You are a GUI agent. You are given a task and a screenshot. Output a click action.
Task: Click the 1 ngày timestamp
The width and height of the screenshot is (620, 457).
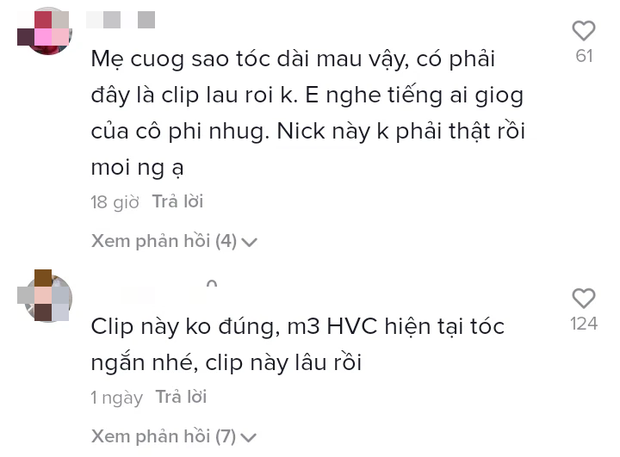(117, 398)
